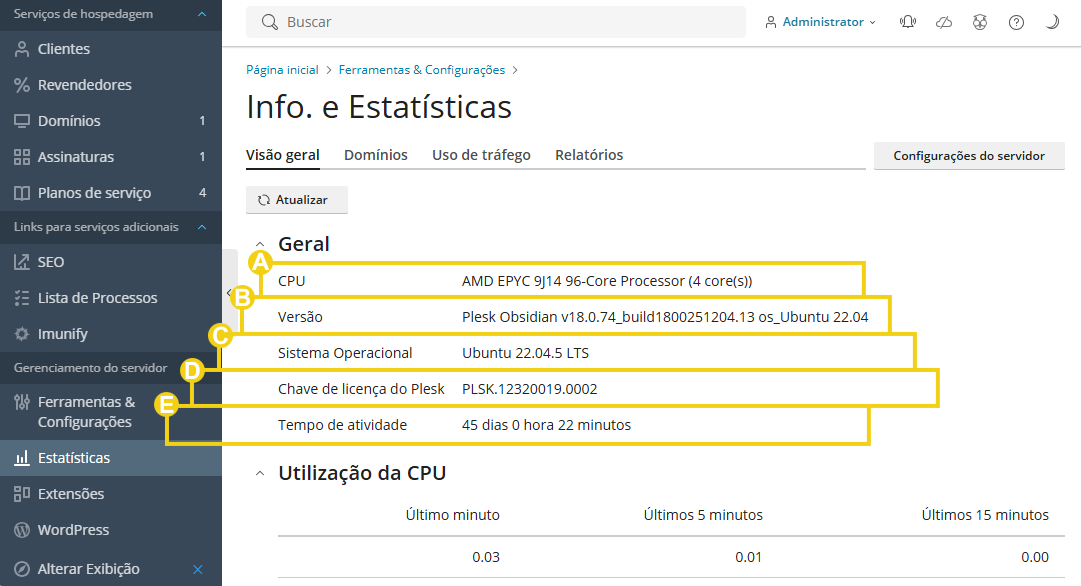Collapse the Serviços de hospedagem group
This screenshot has height=586, width=1081.
pos(202,15)
